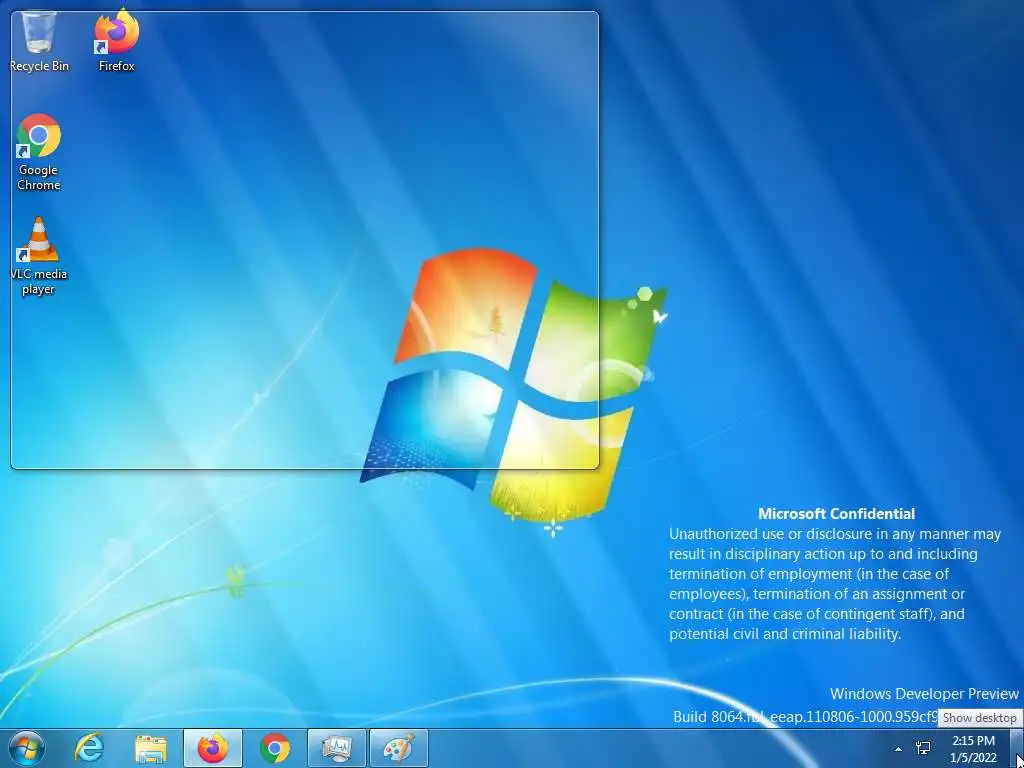This screenshot has height=768, width=1024.
Task: Click the network status tray icon
Action: pos(923,748)
